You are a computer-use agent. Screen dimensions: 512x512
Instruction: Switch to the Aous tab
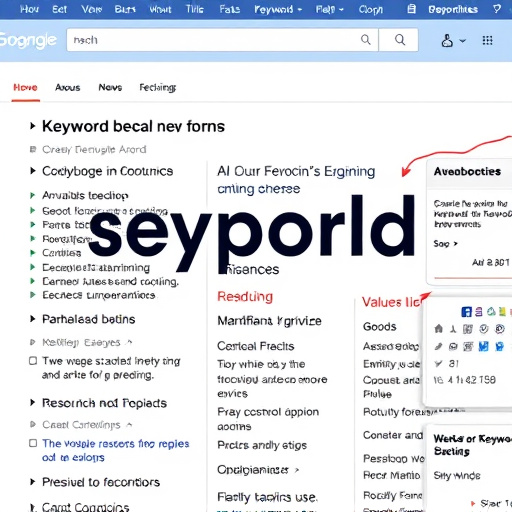[x=68, y=87]
